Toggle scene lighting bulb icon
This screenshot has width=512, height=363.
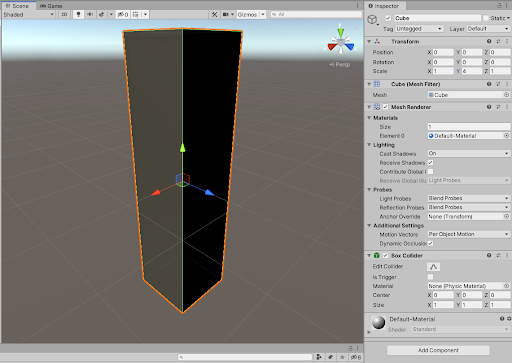pyautogui.click(x=78, y=14)
